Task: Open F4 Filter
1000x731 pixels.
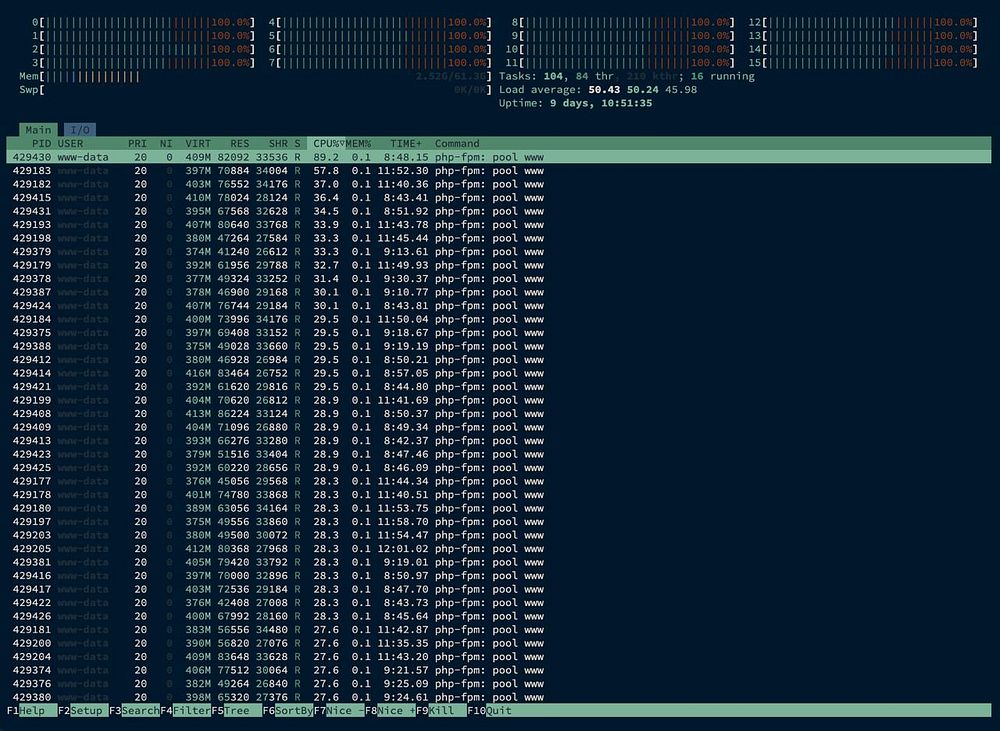Action: coord(185,711)
